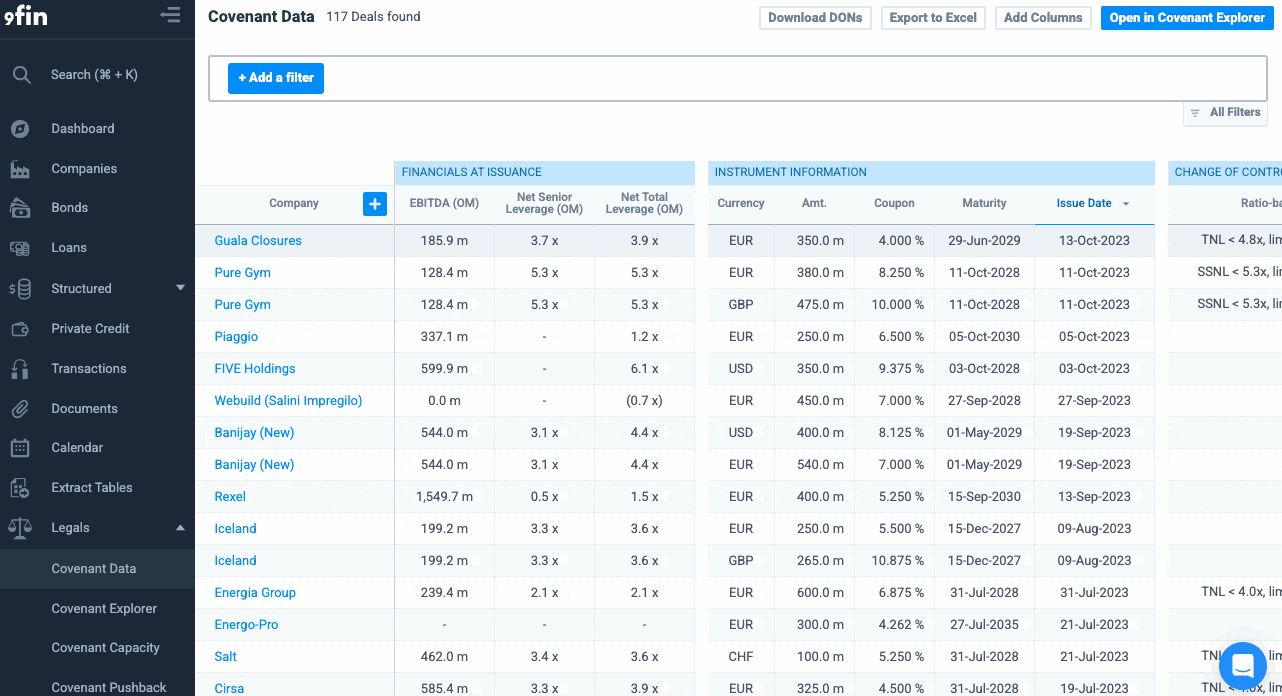The width and height of the screenshot is (1282, 696).
Task: Sort by the Maturity column header
Action: point(984,204)
